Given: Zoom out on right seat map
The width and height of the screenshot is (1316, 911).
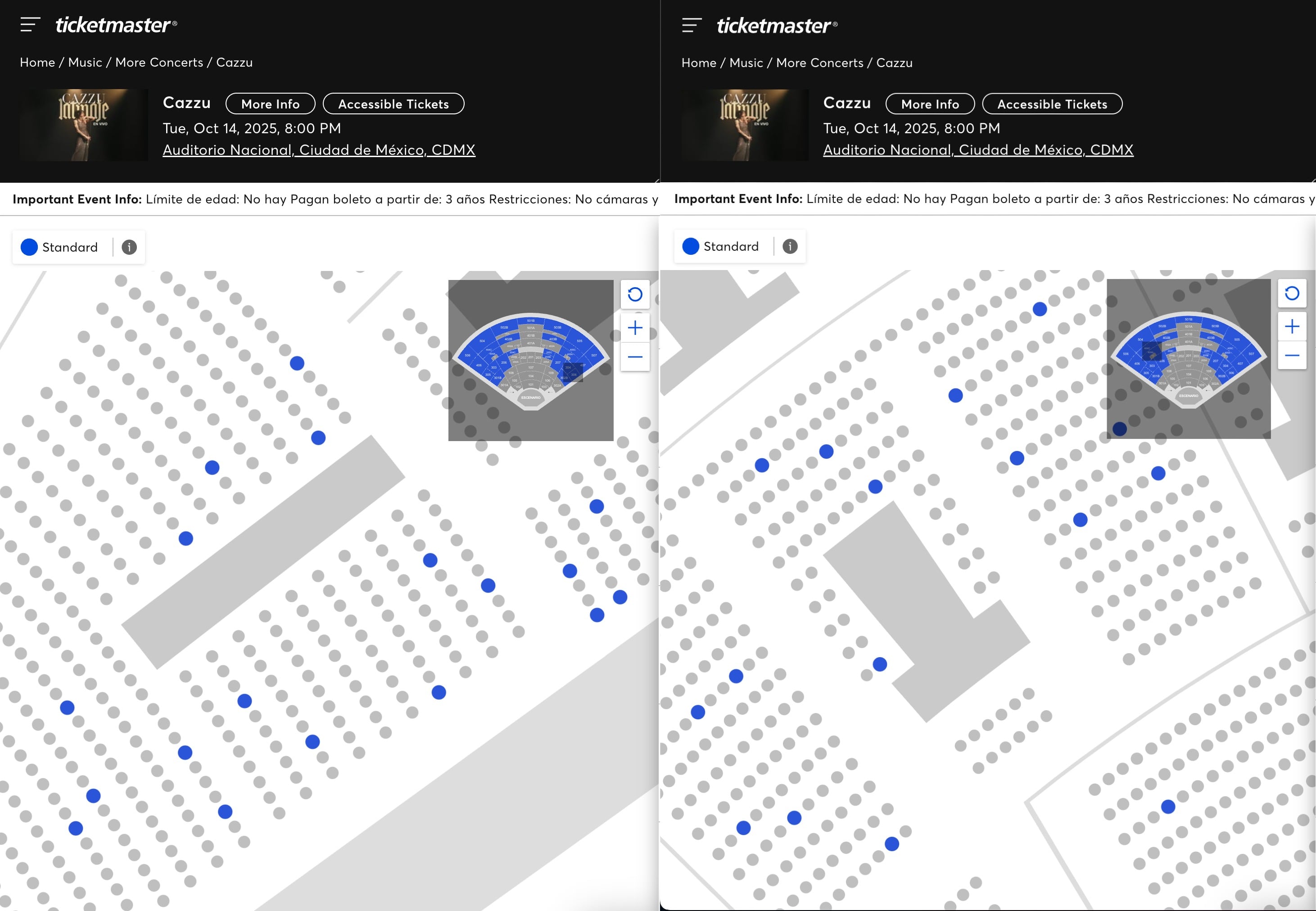Looking at the screenshot, I should tap(1292, 356).
